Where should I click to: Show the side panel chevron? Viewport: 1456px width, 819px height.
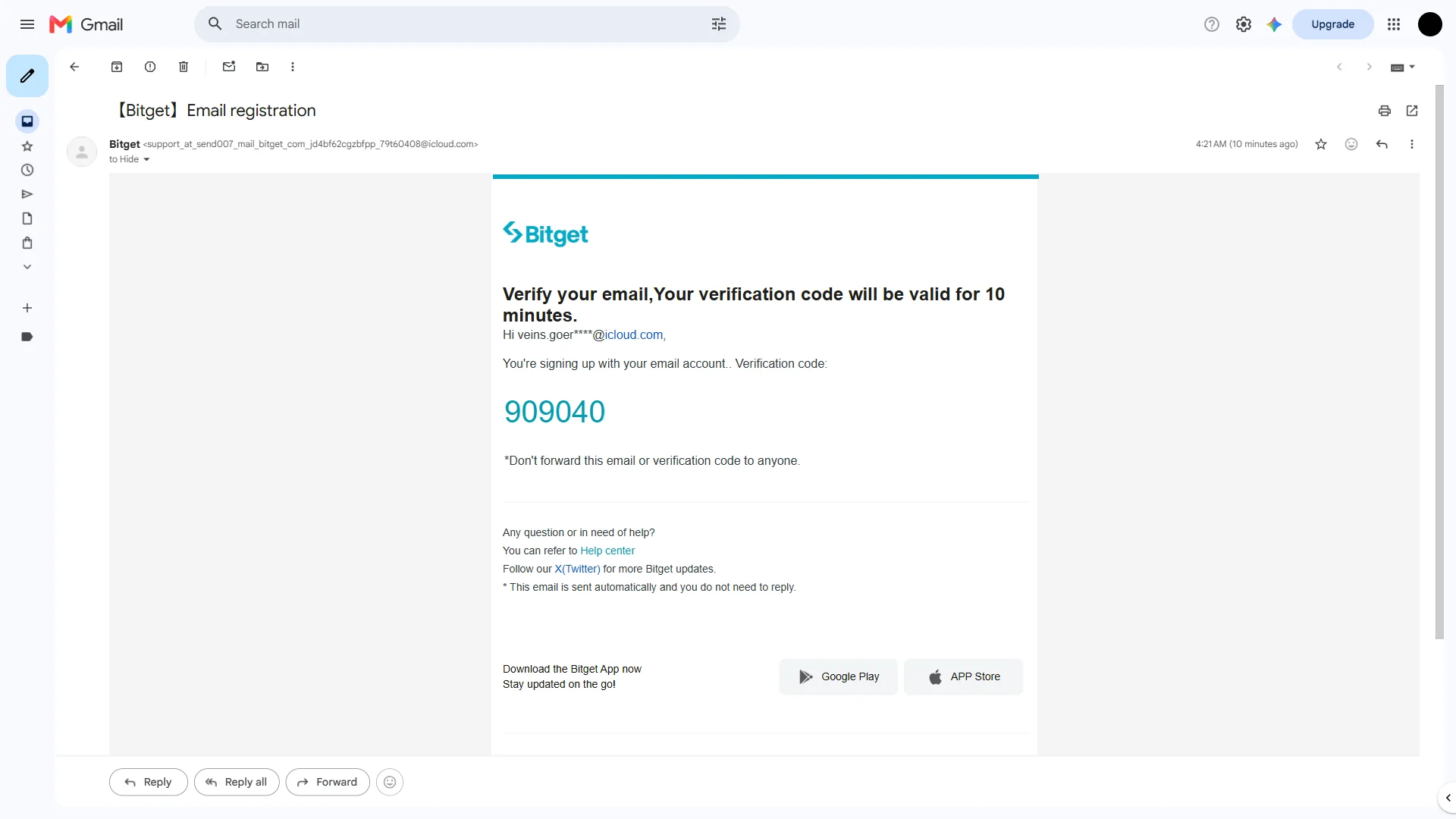click(1448, 798)
